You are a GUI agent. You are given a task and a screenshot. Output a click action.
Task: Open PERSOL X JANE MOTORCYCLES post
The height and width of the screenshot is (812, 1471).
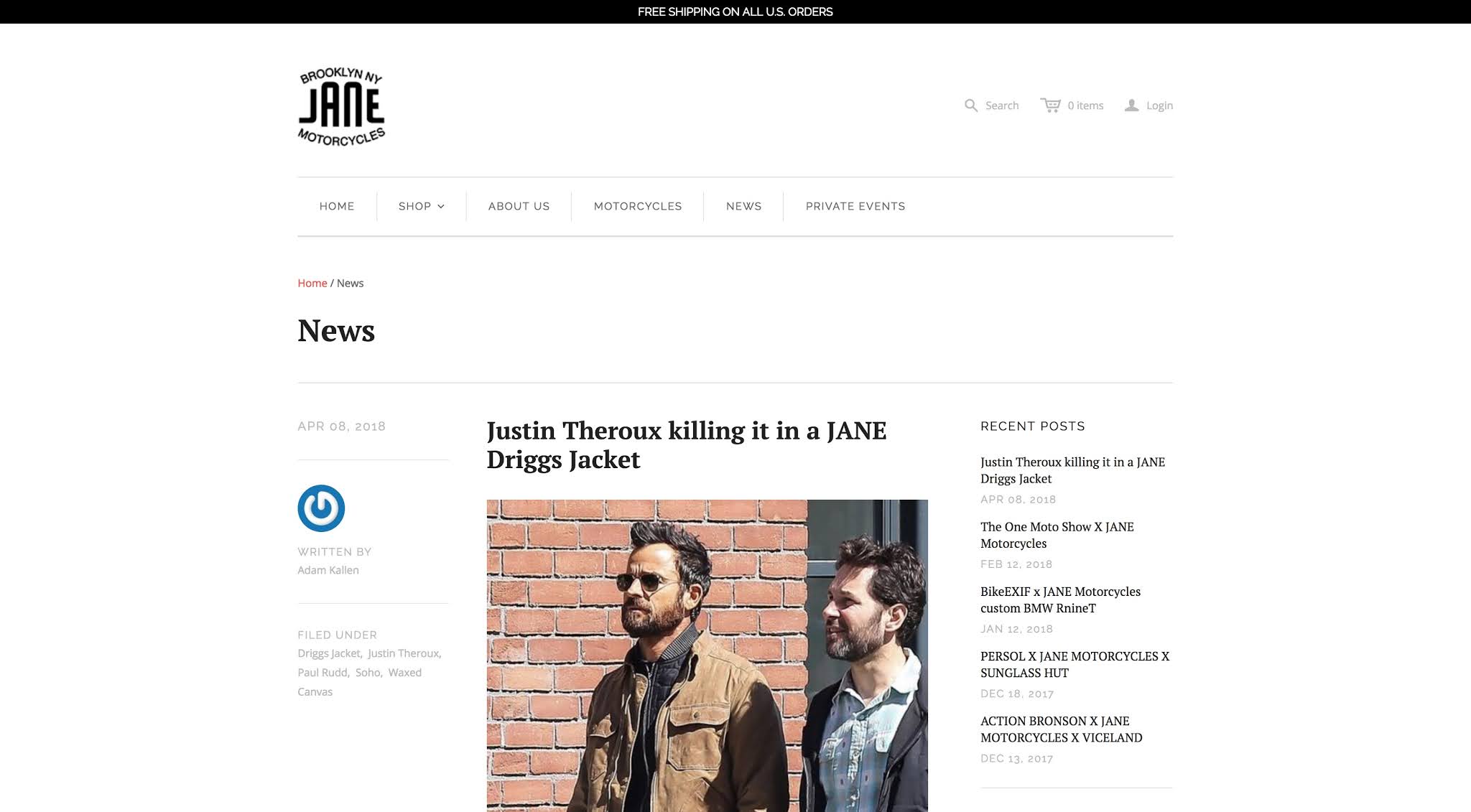coord(1074,664)
